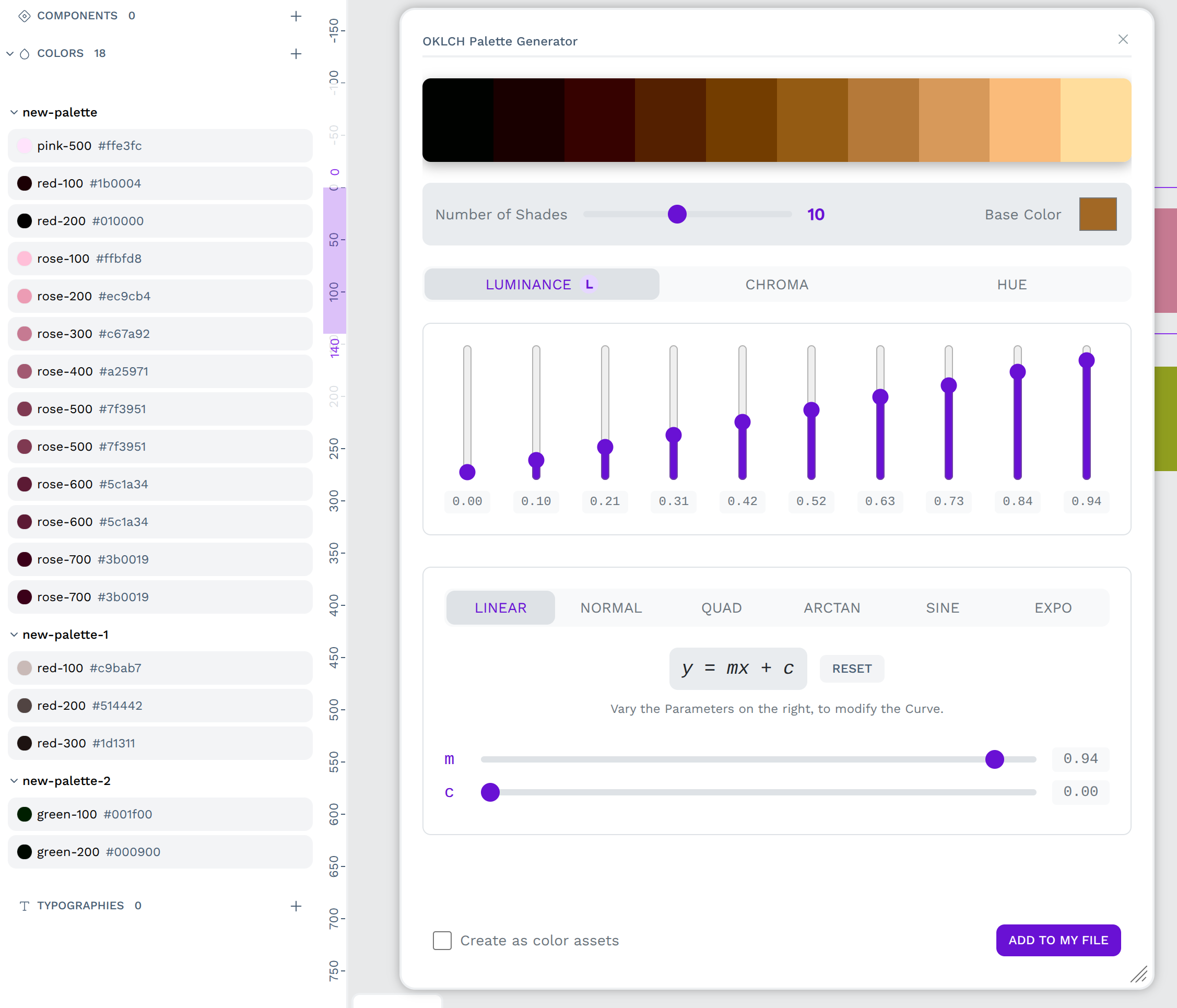Enable Create as color assets checkbox
This screenshot has height=1008, width=1177.
click(442, 941)
